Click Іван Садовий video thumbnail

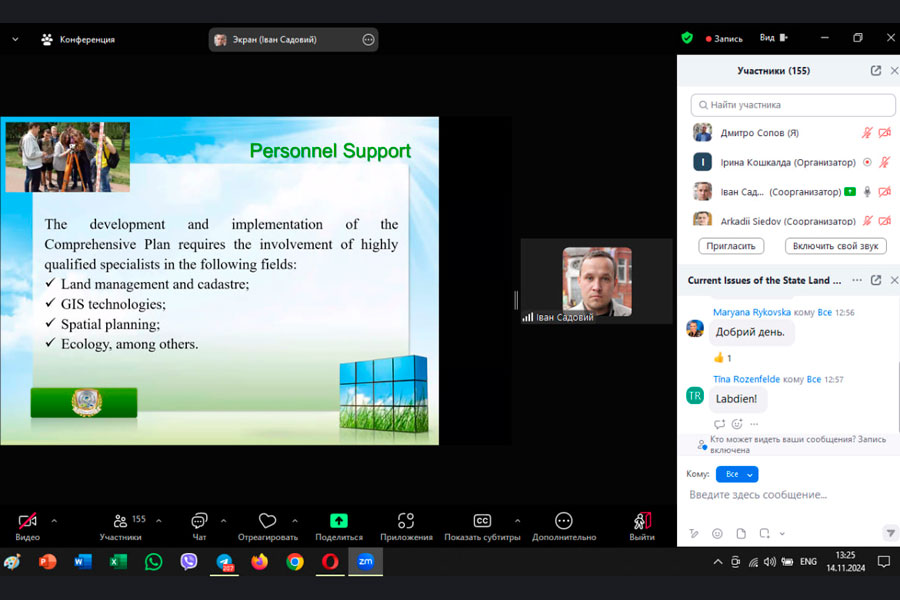[596, 282]
